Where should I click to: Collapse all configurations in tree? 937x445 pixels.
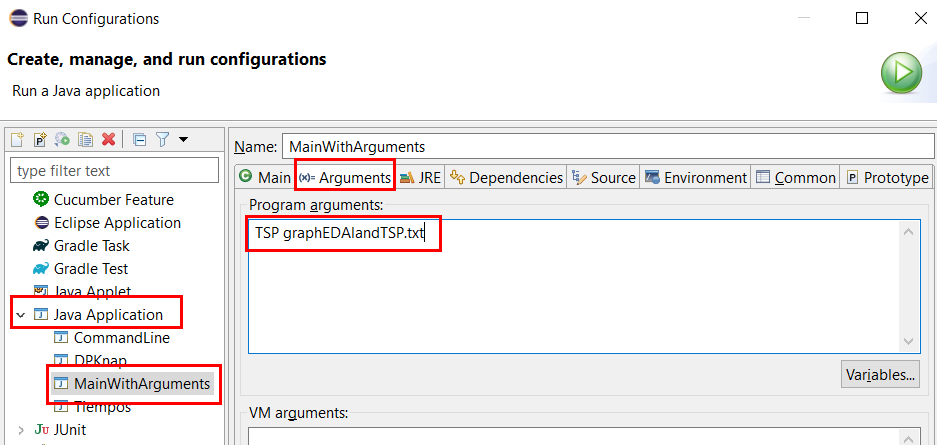pyautogui.click(x=139, y=140)
